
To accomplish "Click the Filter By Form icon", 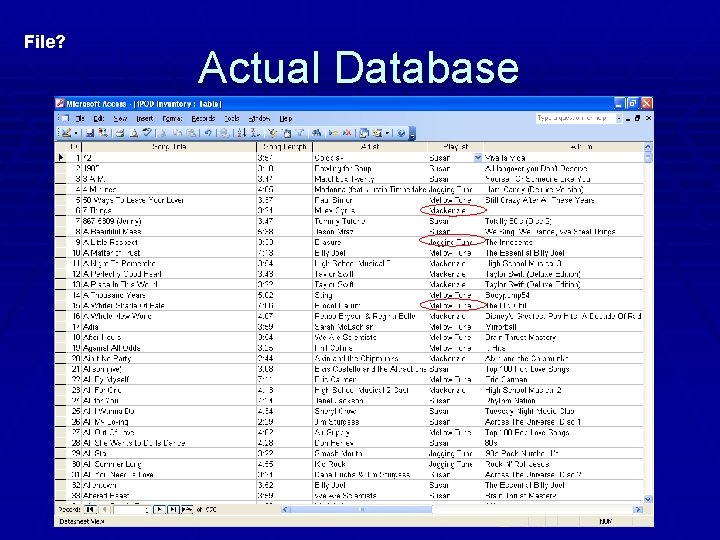I will point(287,133).
